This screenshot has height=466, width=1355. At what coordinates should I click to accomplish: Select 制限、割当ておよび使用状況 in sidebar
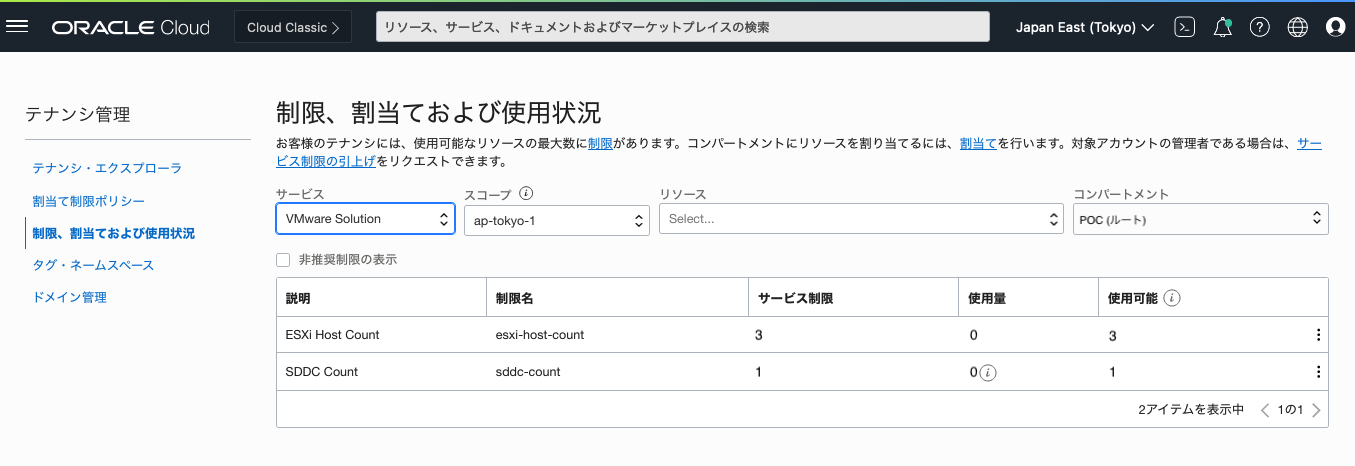[x=113, y=233]
